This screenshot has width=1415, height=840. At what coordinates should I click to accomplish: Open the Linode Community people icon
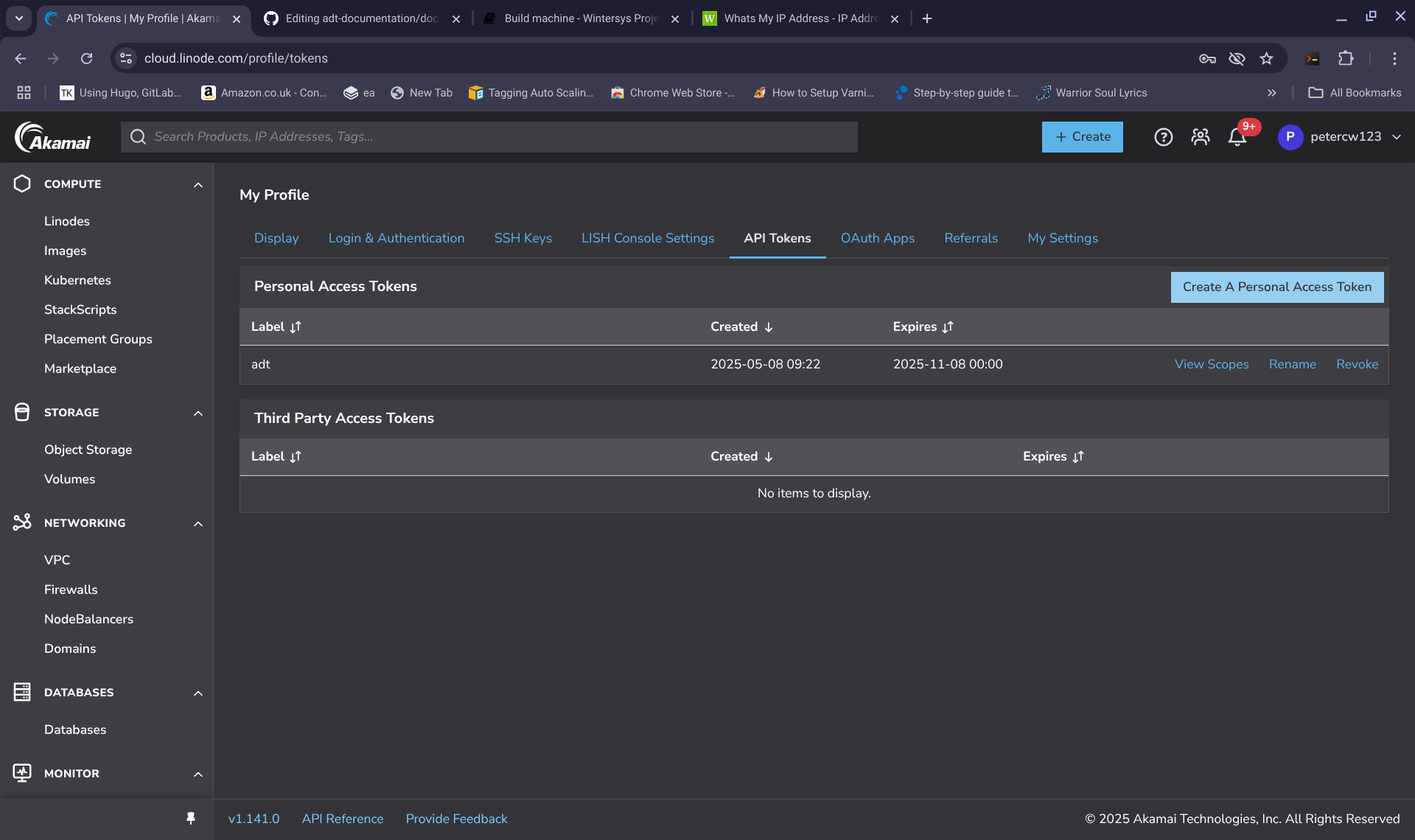(x=1200, y=137)
